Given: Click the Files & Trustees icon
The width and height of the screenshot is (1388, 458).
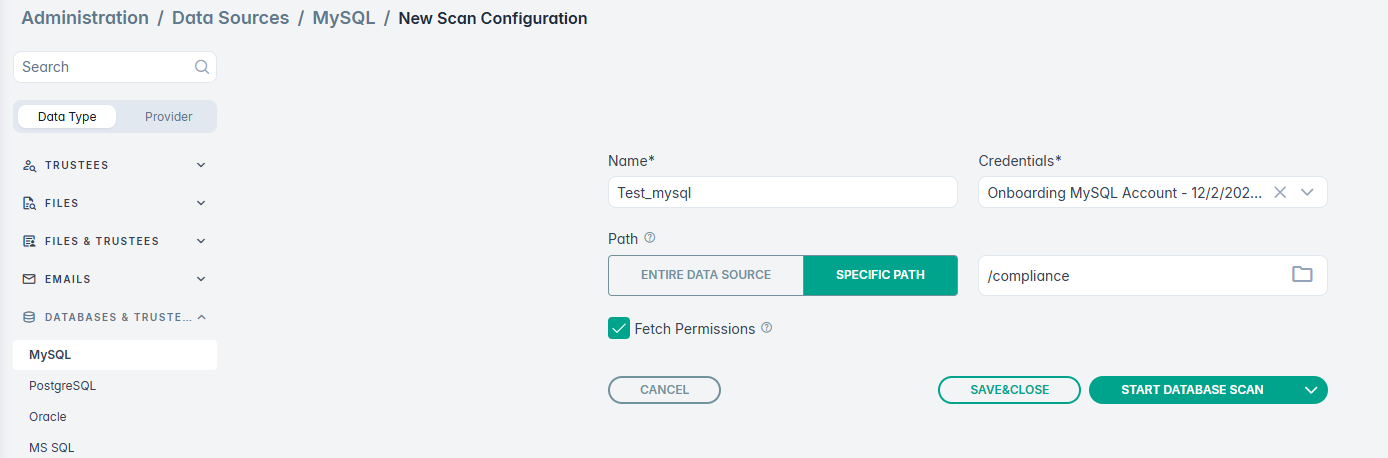Looking at the screenshot, I should (x=30, y=241).
